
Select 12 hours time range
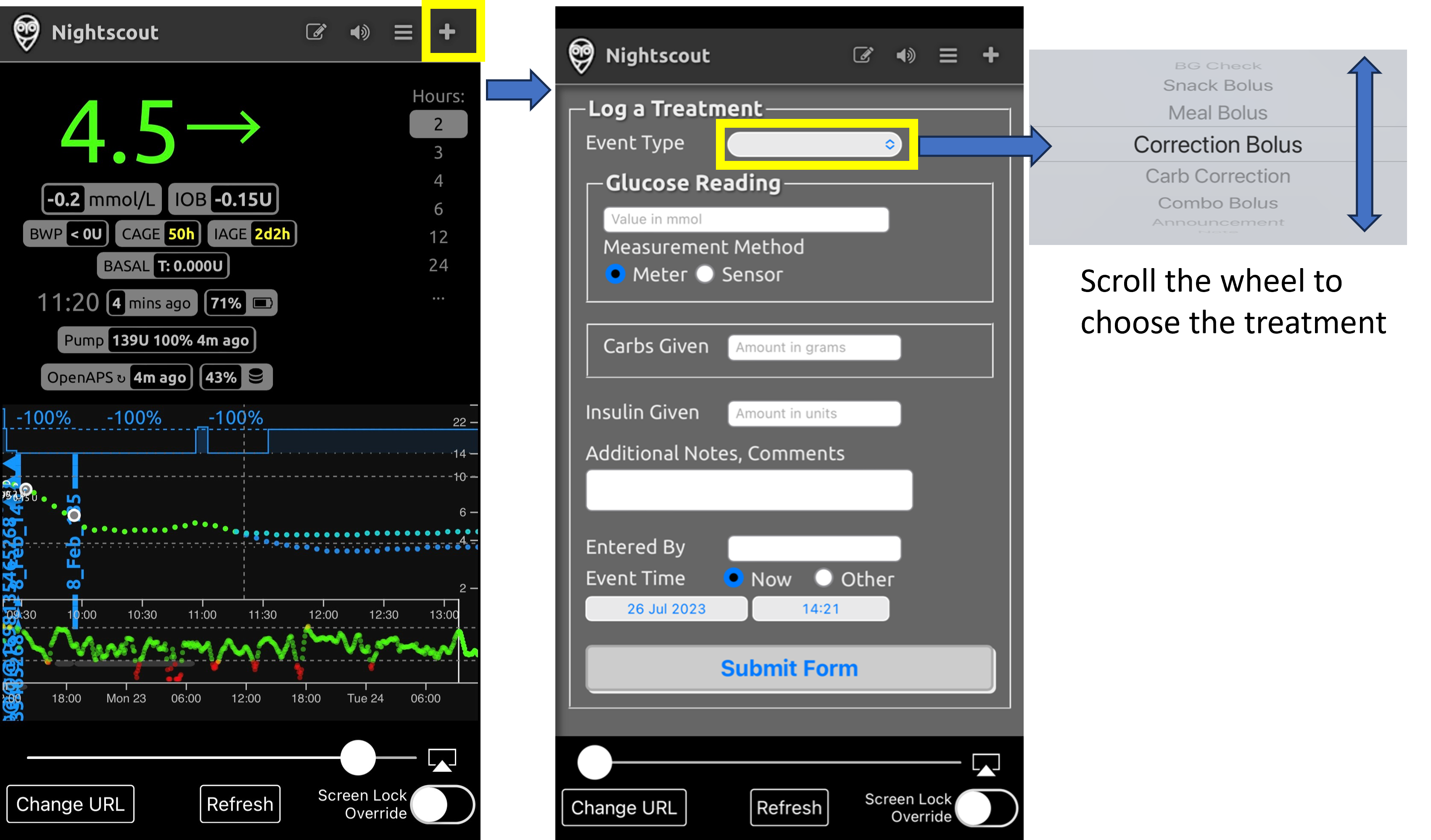438,237
